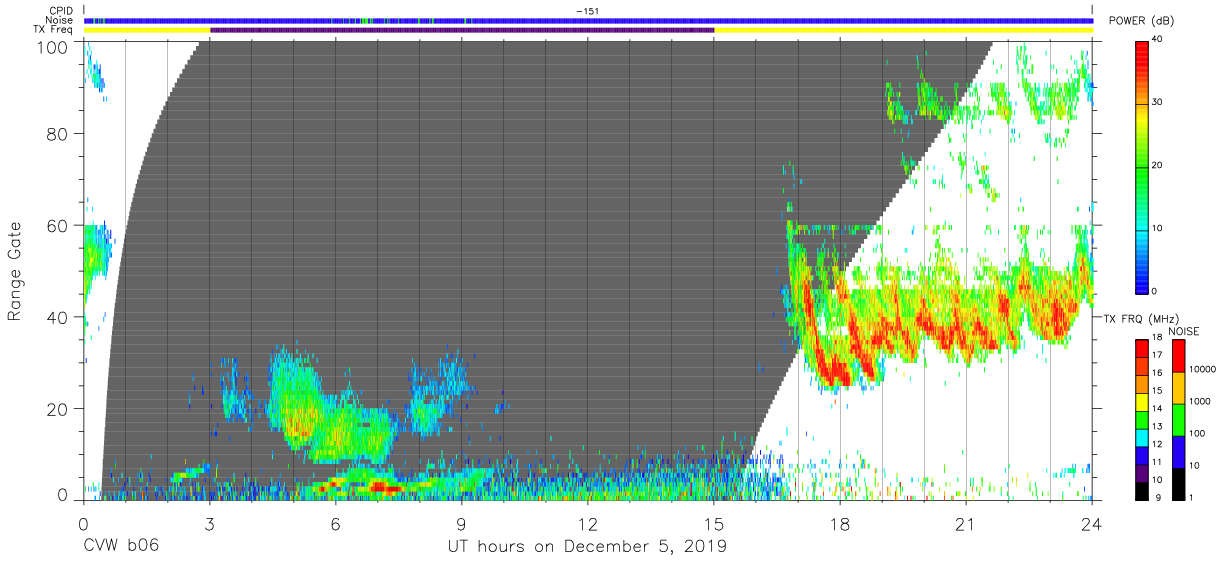Click the range gate tick label 80
1228x567 pixels.
tap(58, 133)
